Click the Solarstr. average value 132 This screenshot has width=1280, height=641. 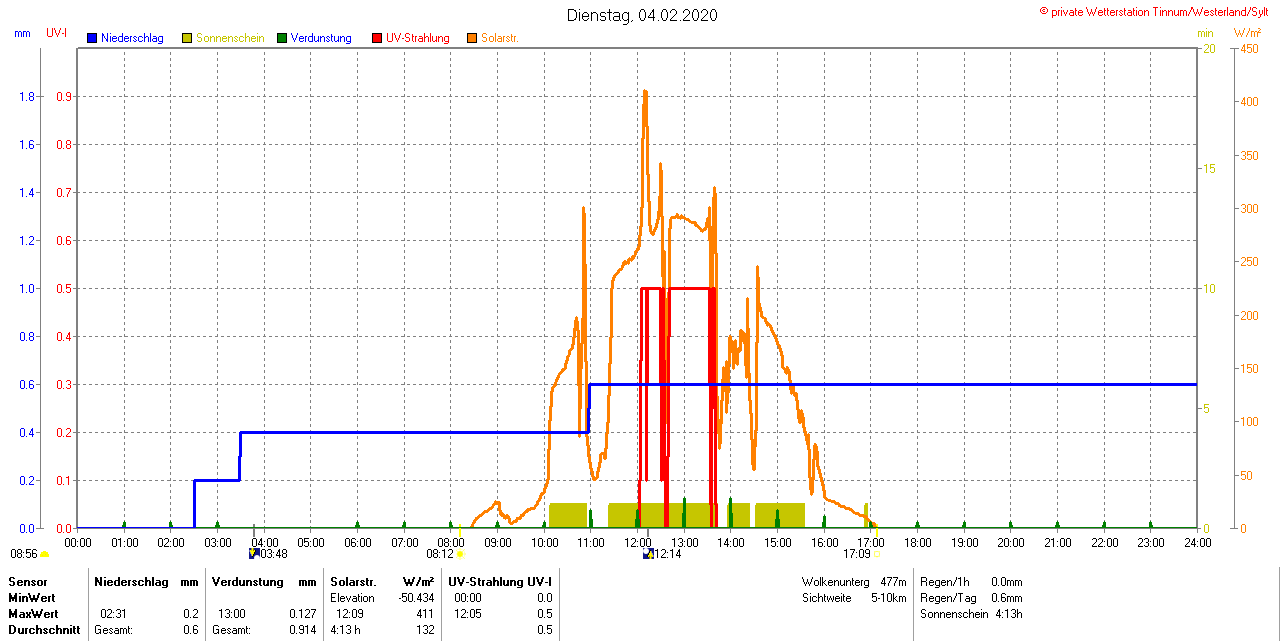click(425, 630)
